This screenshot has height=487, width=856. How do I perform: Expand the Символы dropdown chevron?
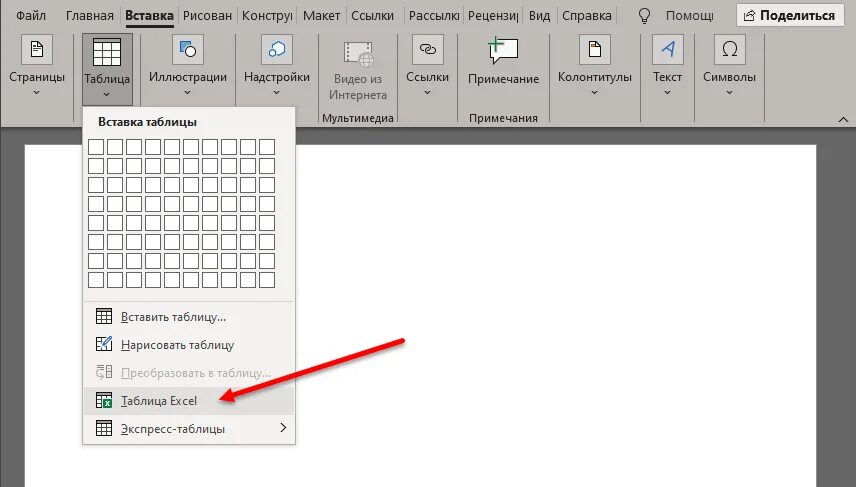(x=729, y=93)
